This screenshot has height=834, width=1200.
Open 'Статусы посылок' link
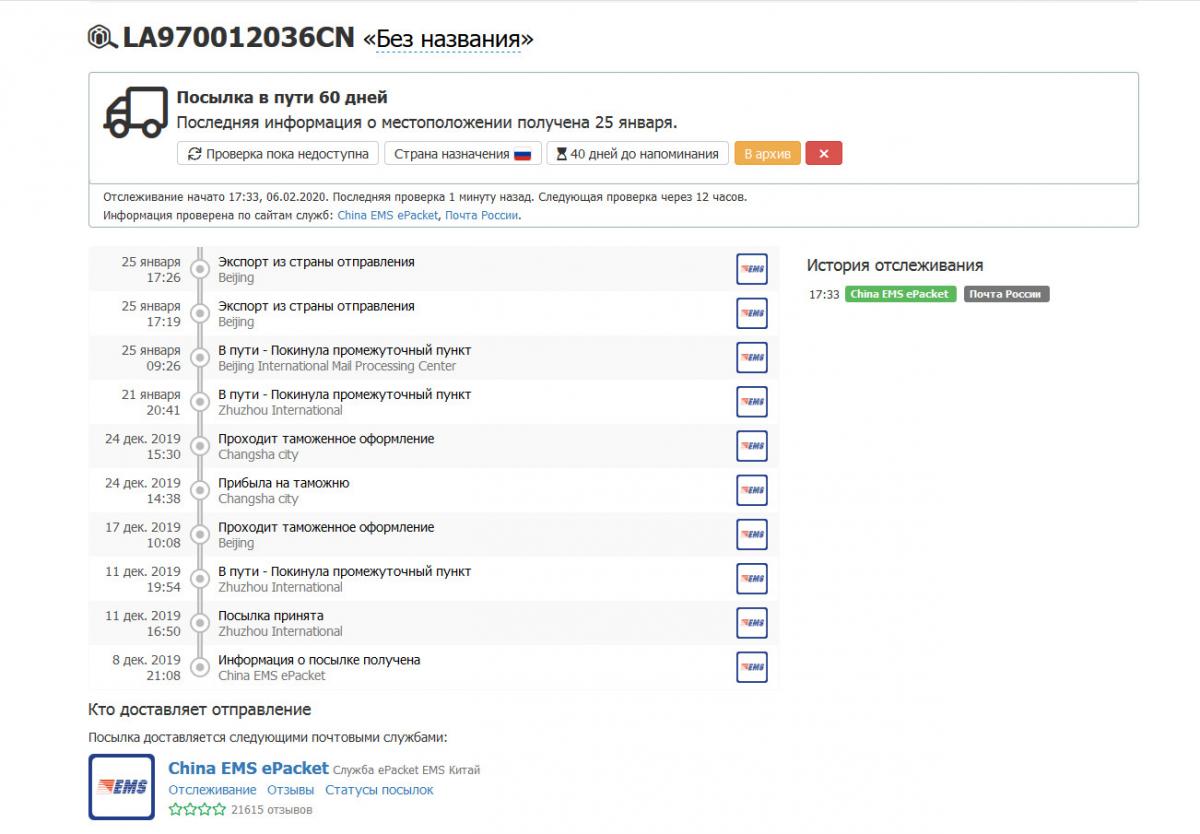tap(379, 790)
